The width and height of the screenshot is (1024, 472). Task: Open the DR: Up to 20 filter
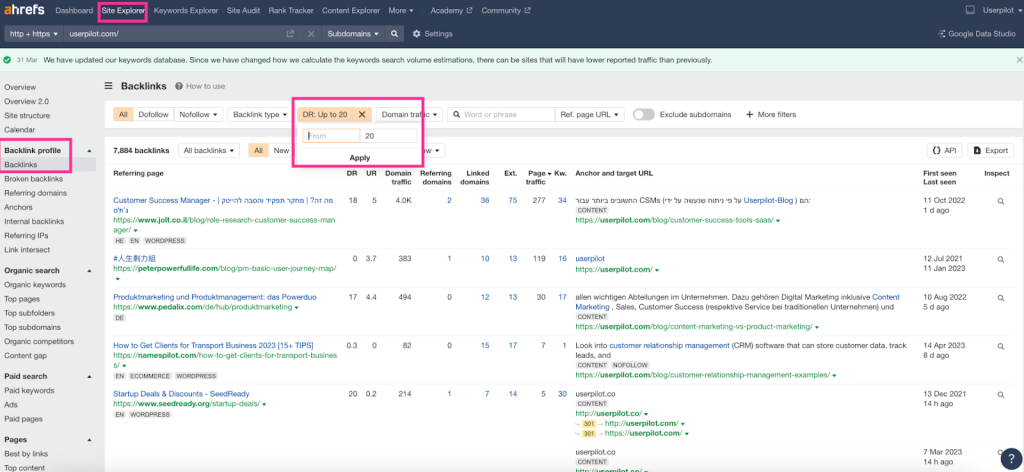coord(325,114)
